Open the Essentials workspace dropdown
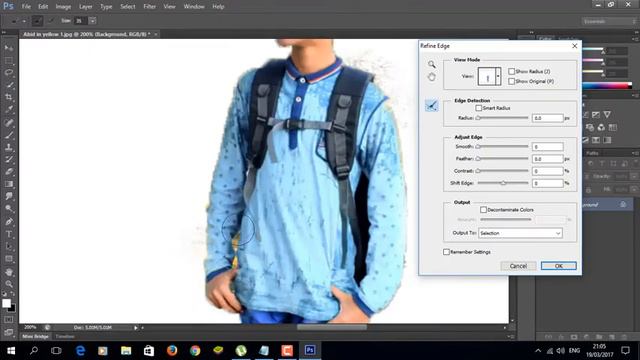The width and height of the screenshot is (640, 360). click(x=609, y=21)
